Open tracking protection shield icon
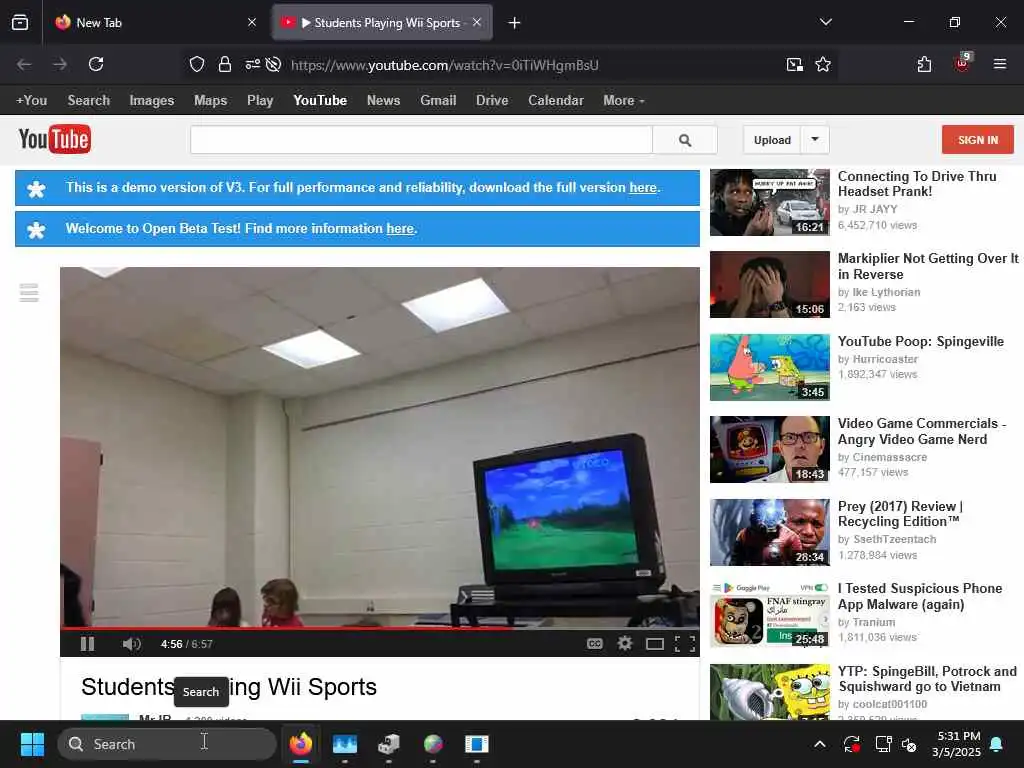The image size is (1024, 768). tap(197, 64)
